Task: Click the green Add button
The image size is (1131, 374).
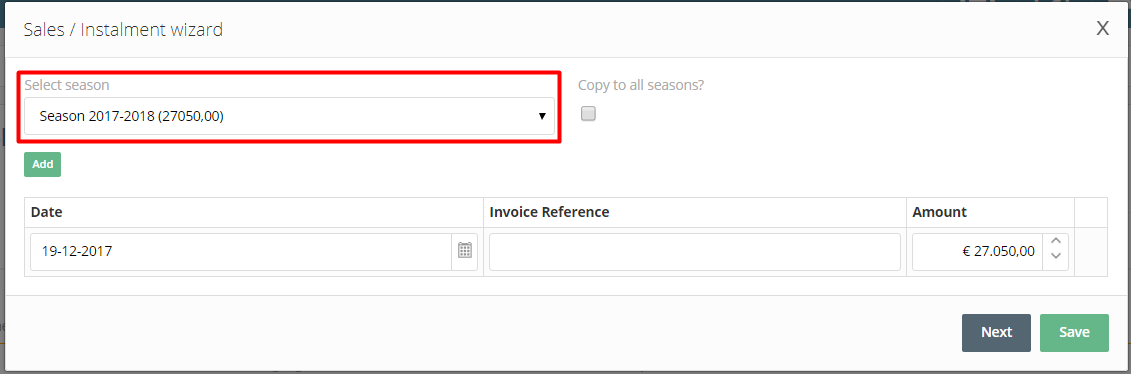Action: (43, 164)
